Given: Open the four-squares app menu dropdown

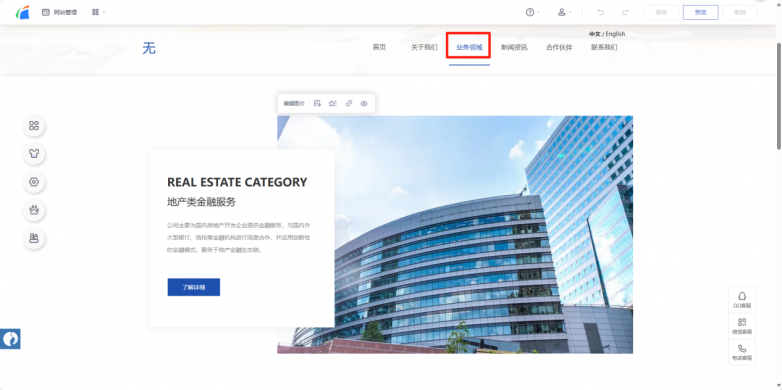Looking at the screenshot, I should click(x=98, y=12).
